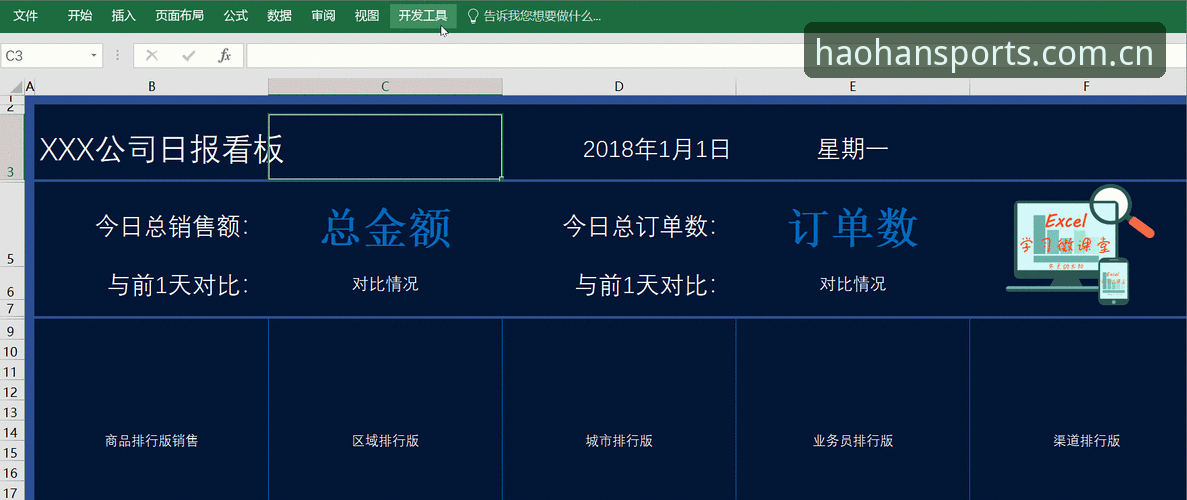1187x500 pixels.
Task: Select column E header
Action: pyautogui.click(x=852, y=87)
